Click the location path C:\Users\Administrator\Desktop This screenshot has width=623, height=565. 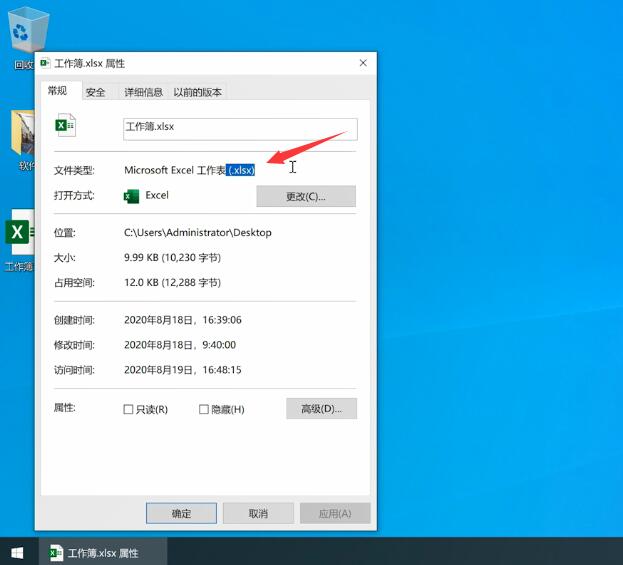click(198, 232)
